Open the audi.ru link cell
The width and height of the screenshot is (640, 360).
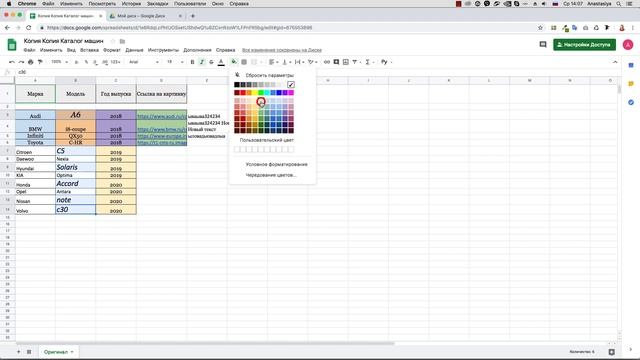tap(162, 116)
